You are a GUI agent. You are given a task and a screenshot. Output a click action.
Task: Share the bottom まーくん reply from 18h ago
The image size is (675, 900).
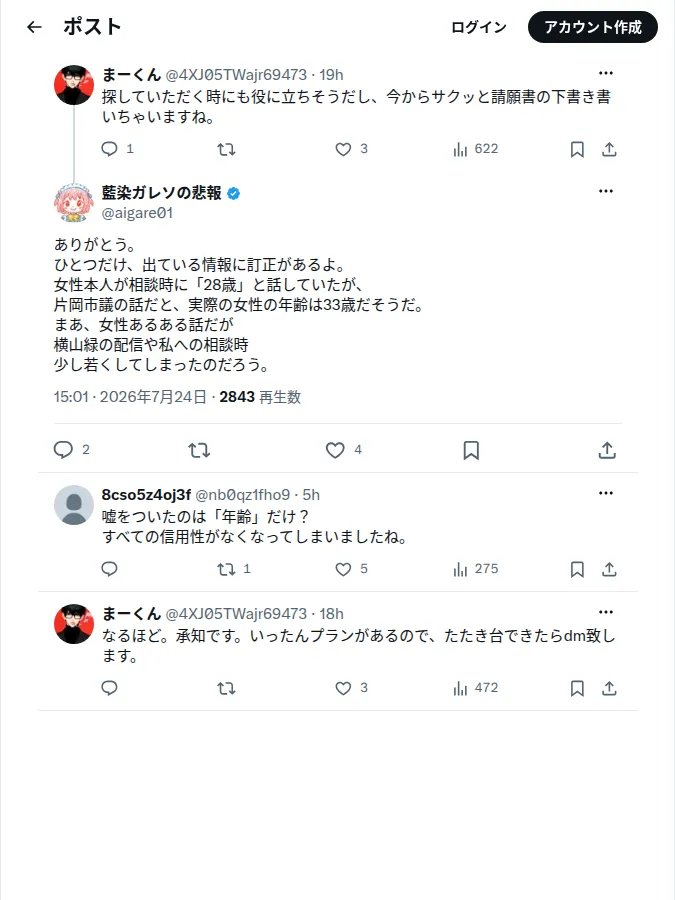pos(609,688)
